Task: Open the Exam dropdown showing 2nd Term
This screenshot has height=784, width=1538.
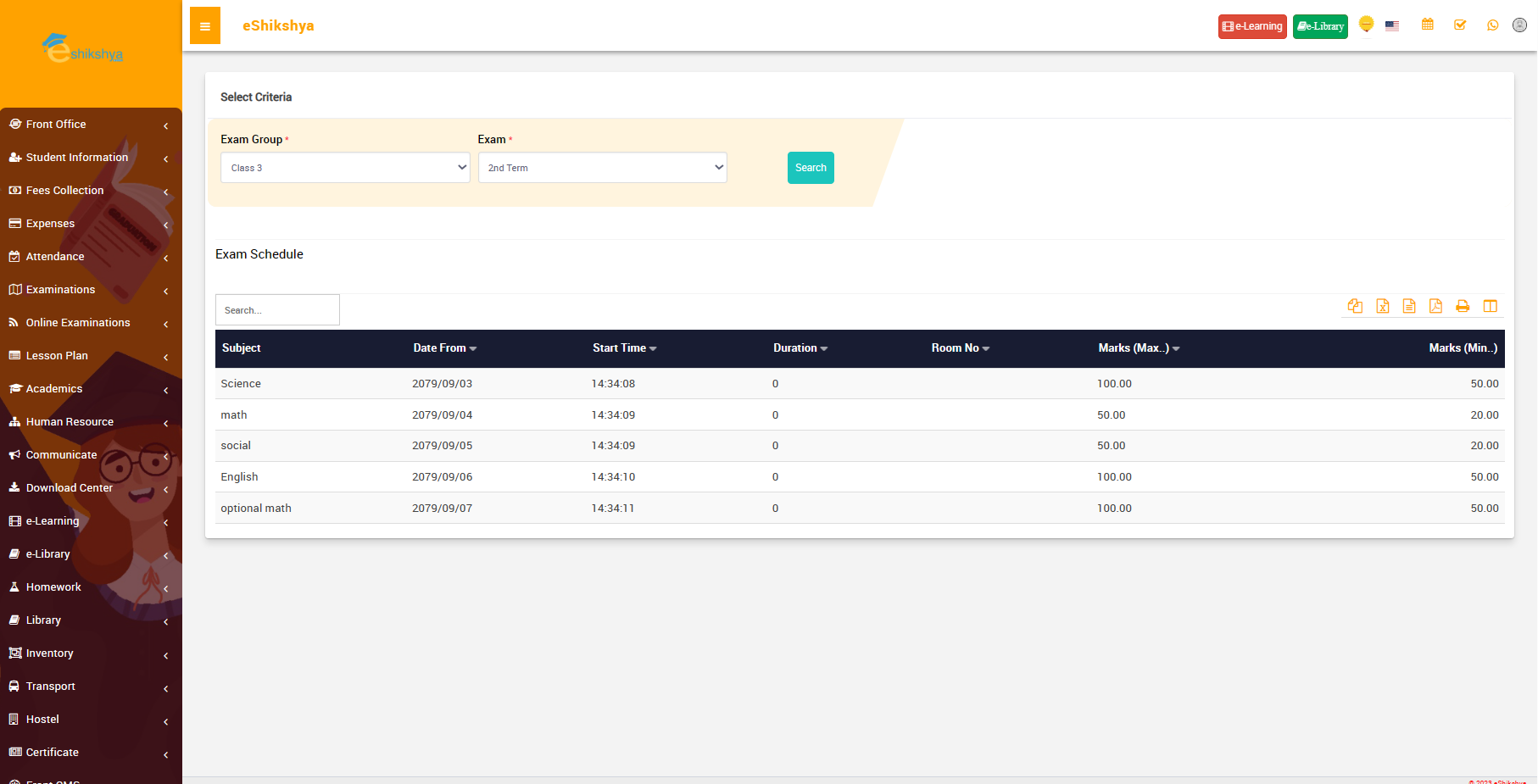Action: click(602, 168)
